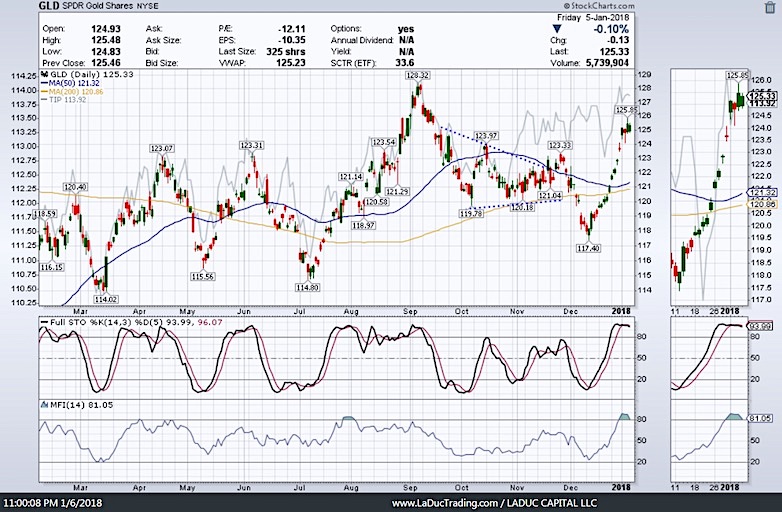Click the 123.31 June high label
This screenshot has width=782, height=512.
click(251, 145)
